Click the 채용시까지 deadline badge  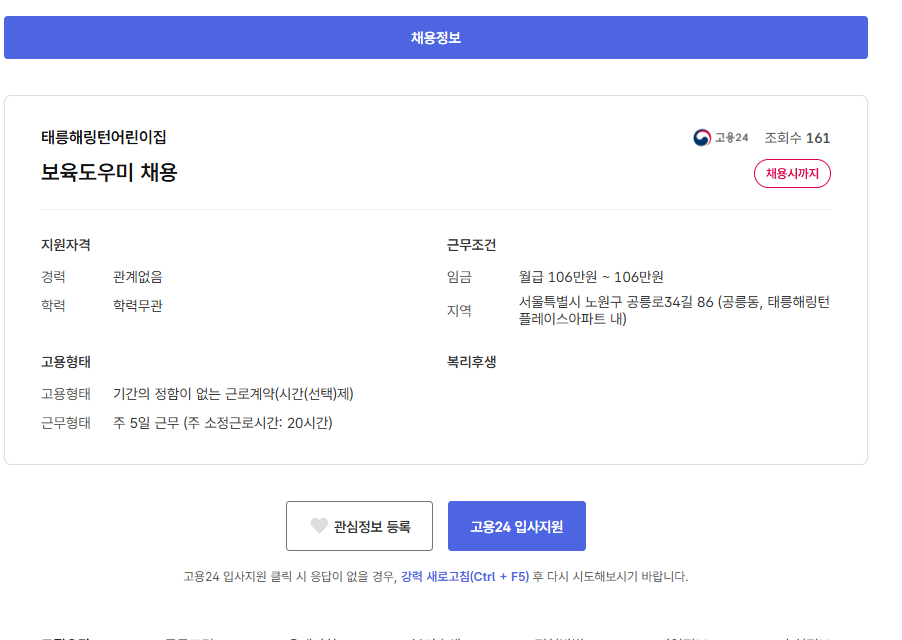click(x=792, y=174)
